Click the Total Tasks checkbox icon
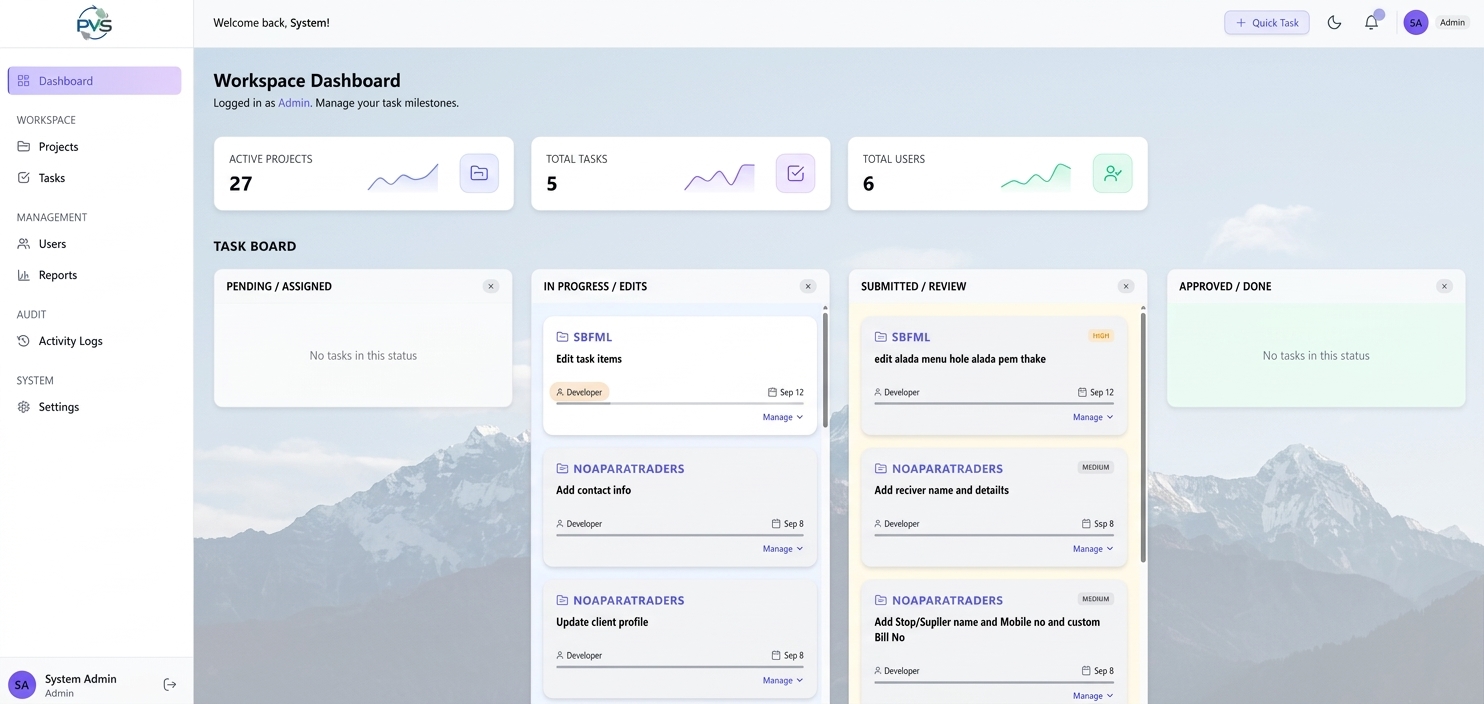The height and width of the screenshot is (704, 1484). pyautogui.click(x=796, y=174)
